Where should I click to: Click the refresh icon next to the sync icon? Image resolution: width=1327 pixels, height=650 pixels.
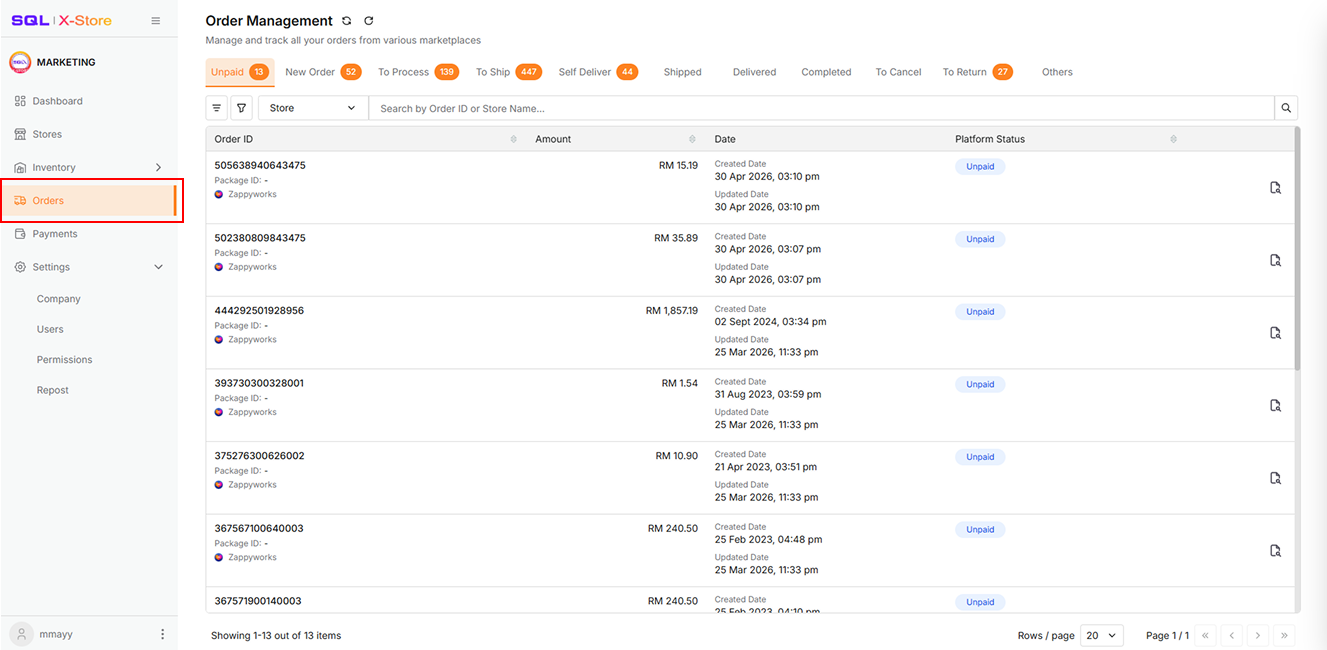(x=369, y=21)
